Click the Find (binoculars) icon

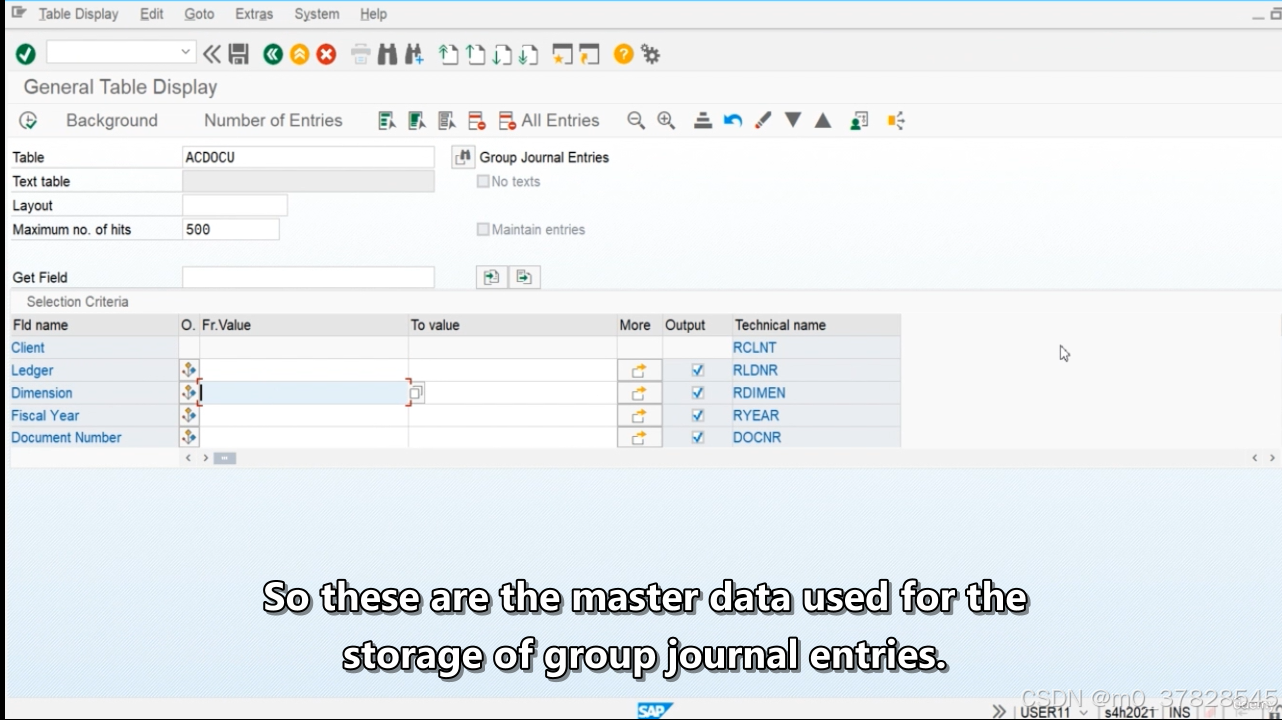point(387,54)
